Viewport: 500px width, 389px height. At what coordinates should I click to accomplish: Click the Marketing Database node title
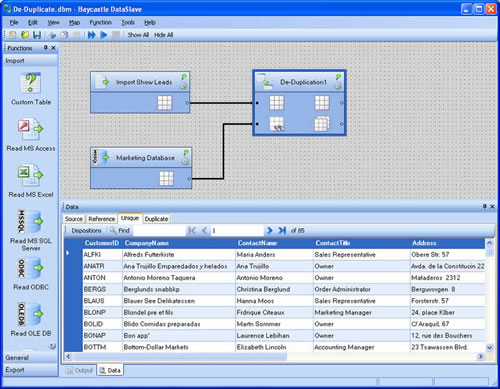tap(145, 158)
